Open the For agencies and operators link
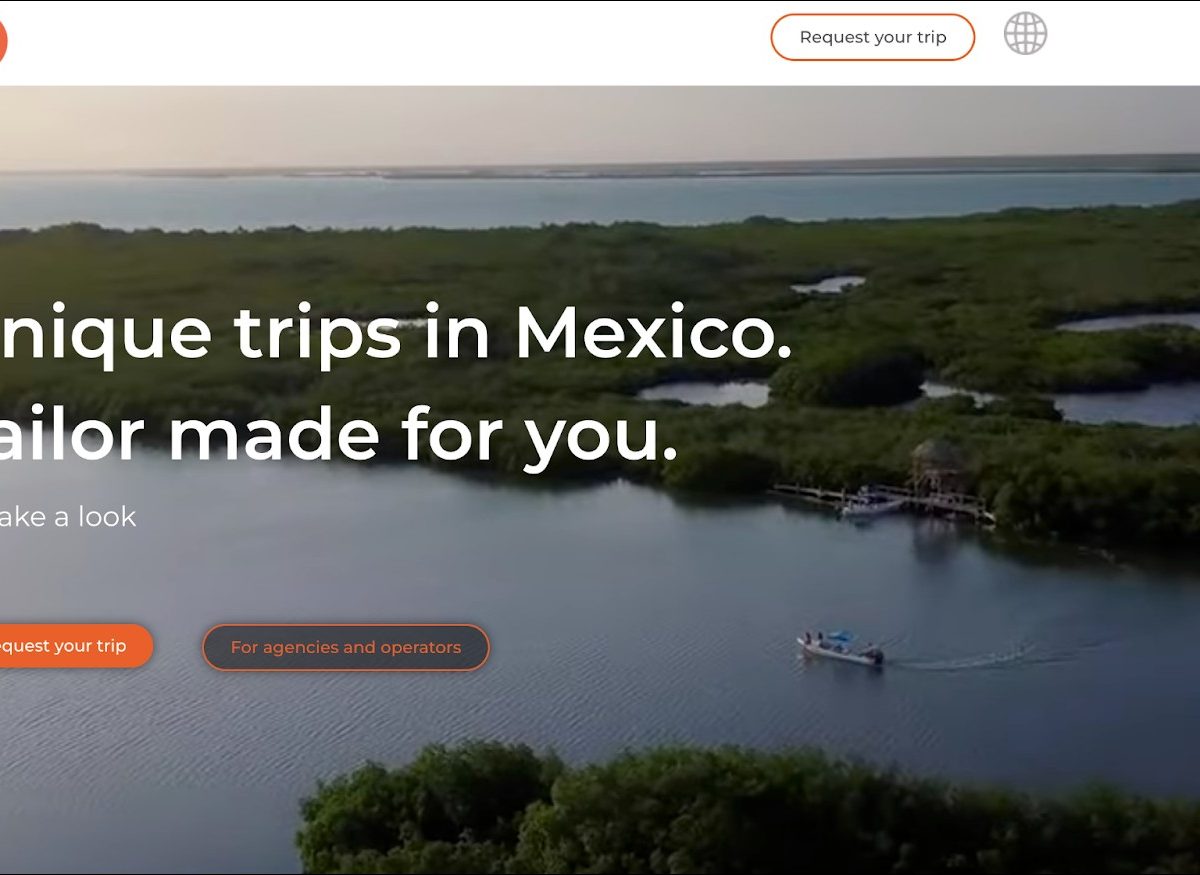The height and width of the screenshot is (875, 1200). (346, 647)
